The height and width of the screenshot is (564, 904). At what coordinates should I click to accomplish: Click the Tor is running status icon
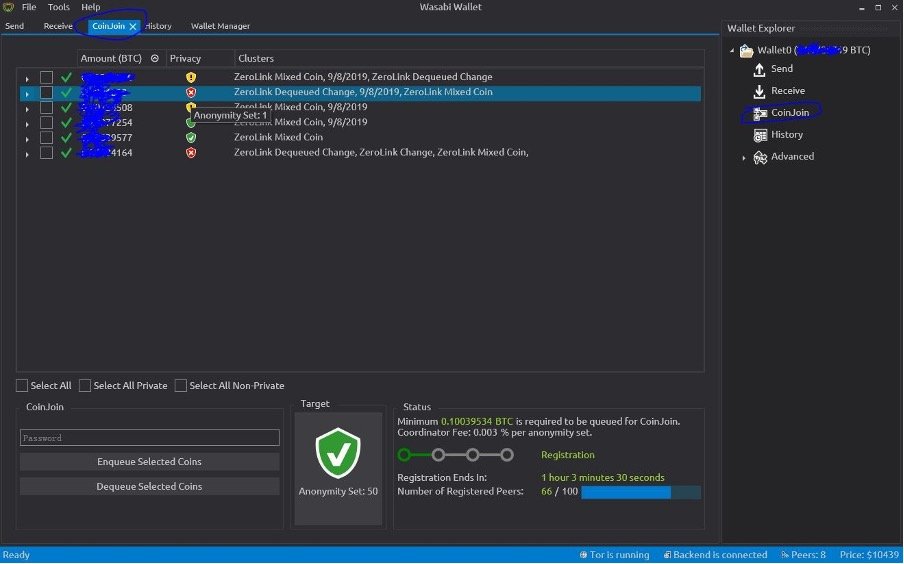click(583, 555)
